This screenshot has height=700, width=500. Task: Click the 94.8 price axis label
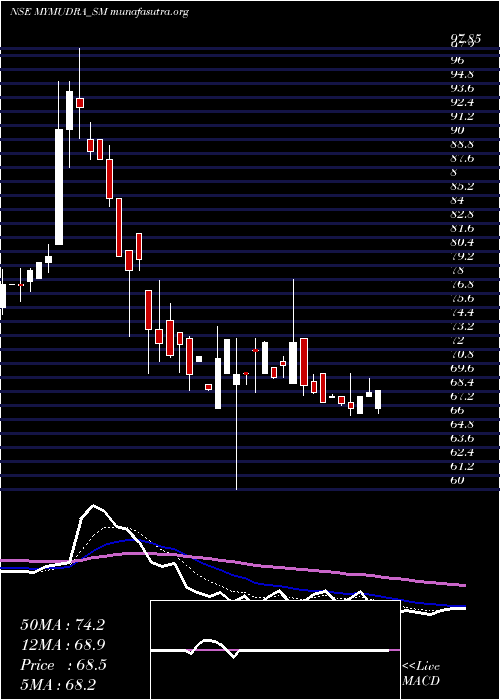coord(462,74)
